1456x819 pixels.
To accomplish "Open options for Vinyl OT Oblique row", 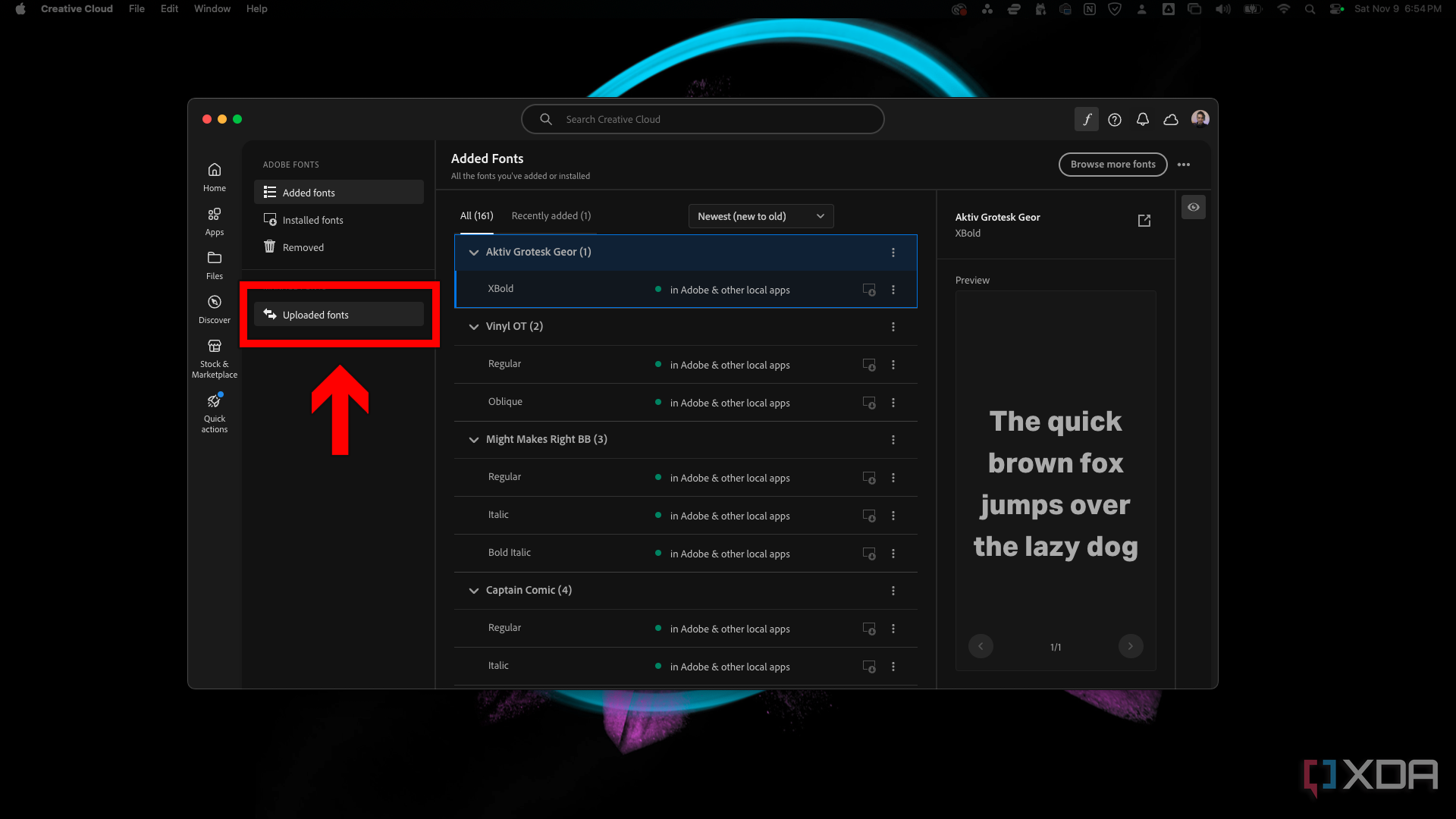I will [893, 403].
